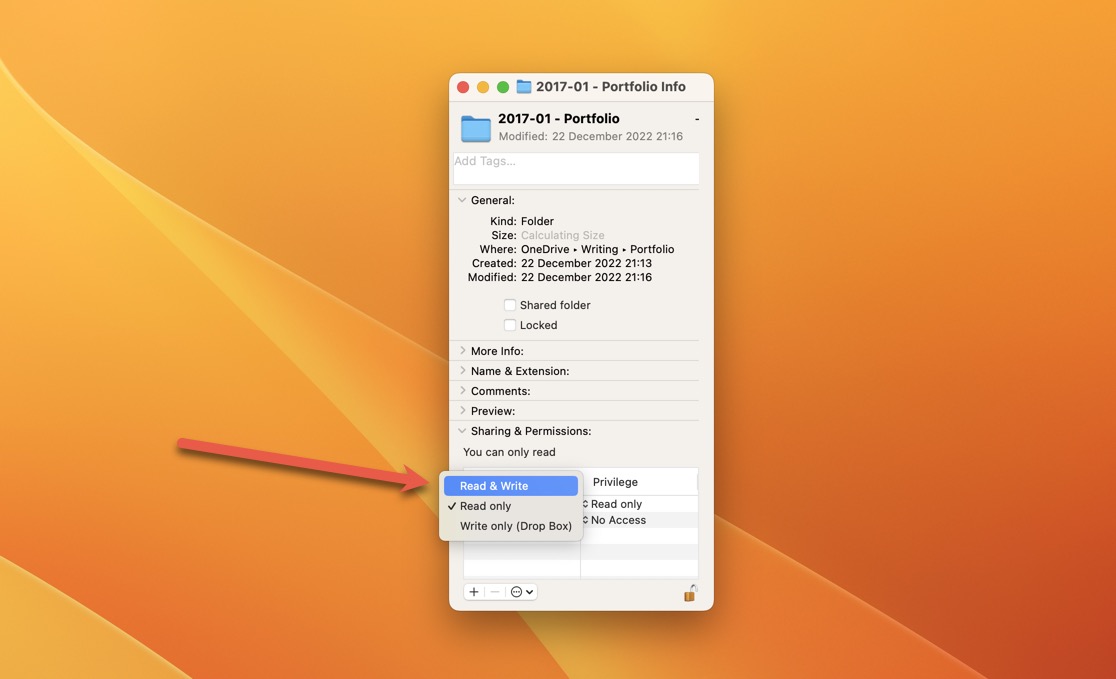Image resolution: width=1116 pixels, height=679 pixels.
Task: Expand the Preview section
Action: [x=462, y=410]
